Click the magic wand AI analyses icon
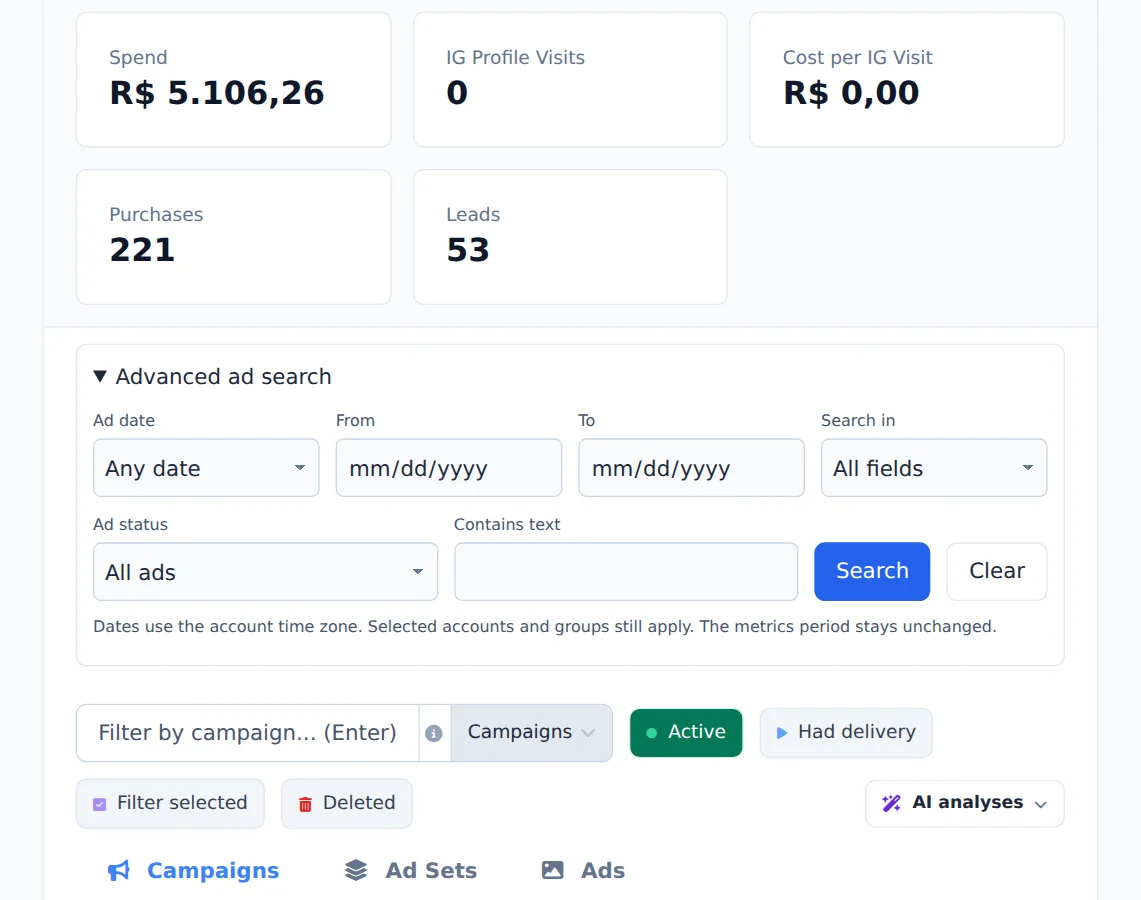 click(x=891, y=803)
